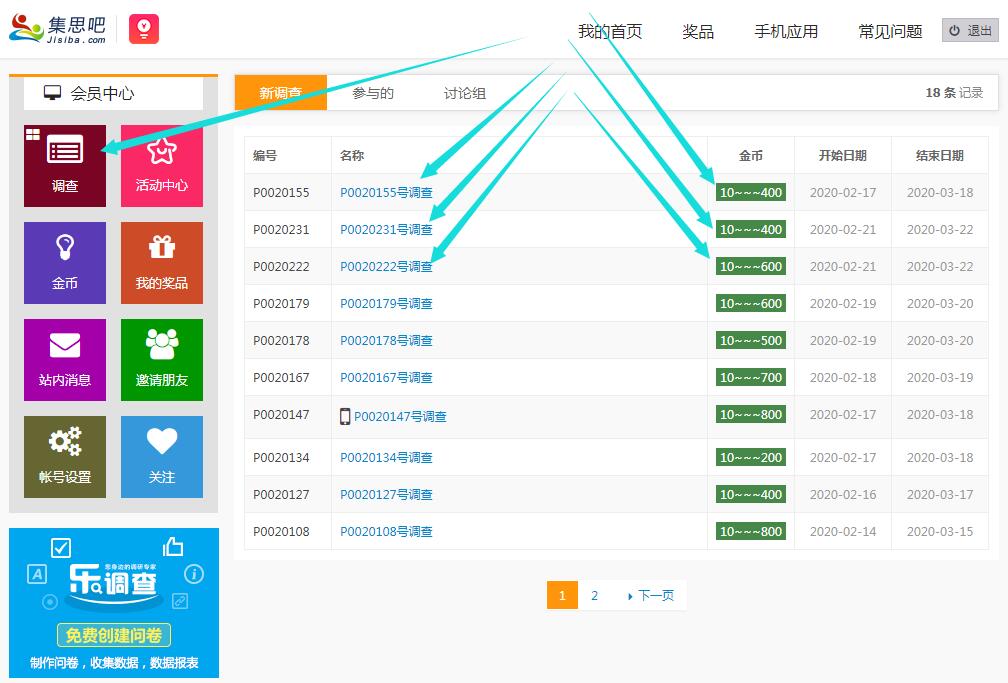The image size is (1008, 683).
Task: Click the 免费创建问卷 button in the ad
Action: tap(114, 635)
